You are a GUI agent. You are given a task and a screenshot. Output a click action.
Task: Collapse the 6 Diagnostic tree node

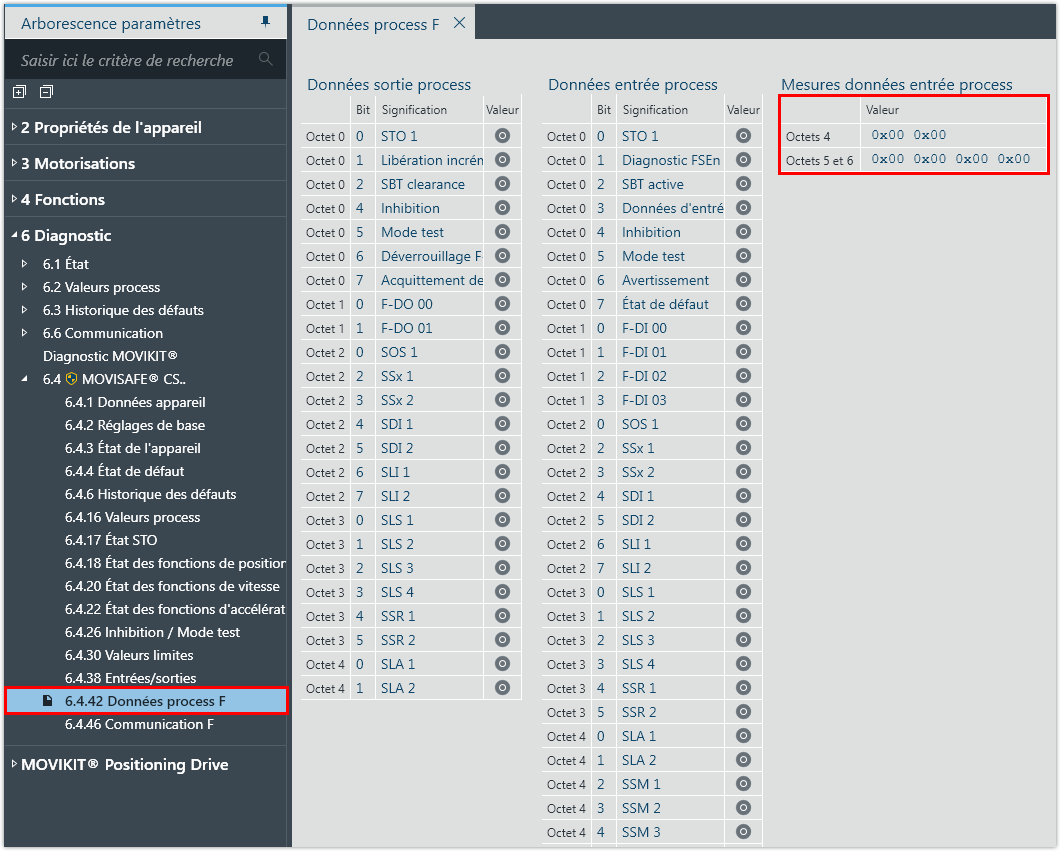[13, 235]
